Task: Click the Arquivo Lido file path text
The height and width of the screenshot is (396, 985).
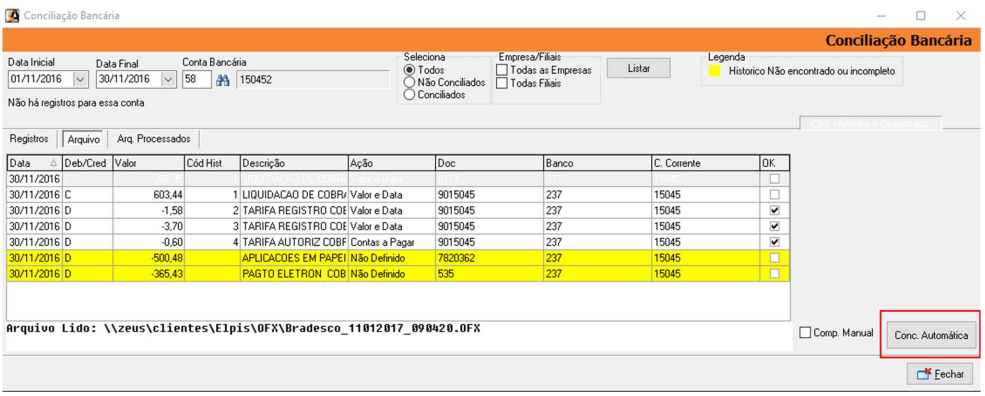Action: (x=244, y=329)
